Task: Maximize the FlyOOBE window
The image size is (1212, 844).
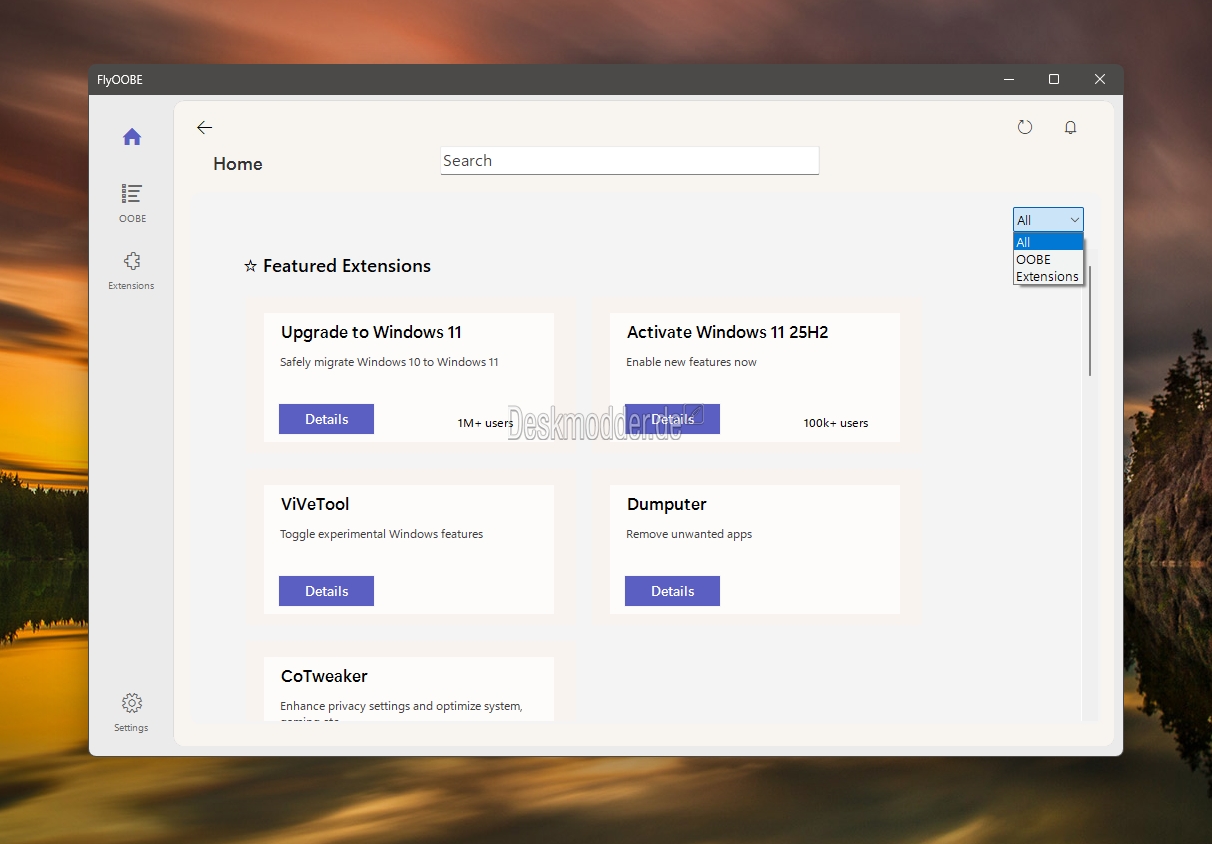Action: [1053, 79]
